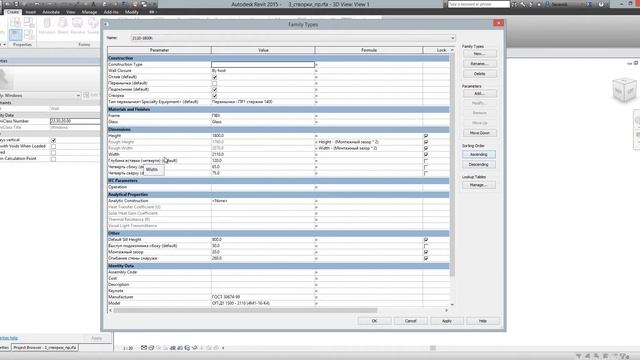This screenshot has width=640, height=360.
Task: Click the dialog vertical scrollbar
Action: pos(452,163)
